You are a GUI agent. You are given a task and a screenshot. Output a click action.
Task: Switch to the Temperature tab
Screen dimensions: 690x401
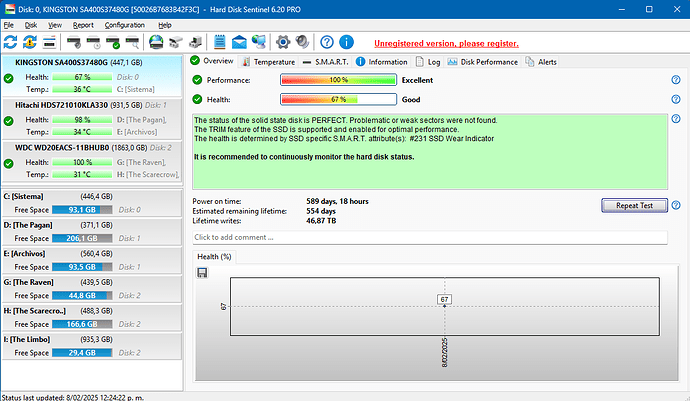[x=268, y=62]
